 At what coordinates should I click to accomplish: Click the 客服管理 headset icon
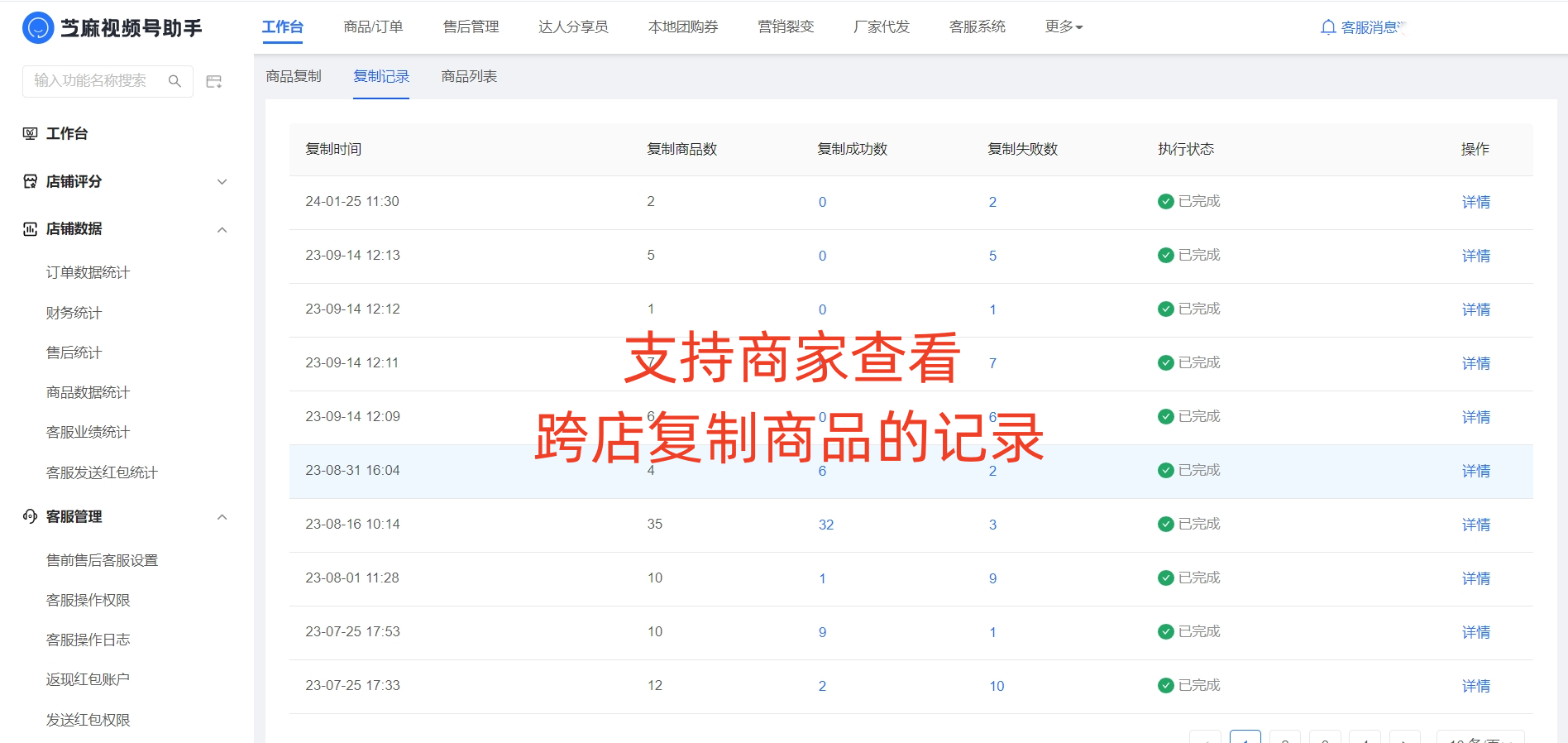(31, 516)
